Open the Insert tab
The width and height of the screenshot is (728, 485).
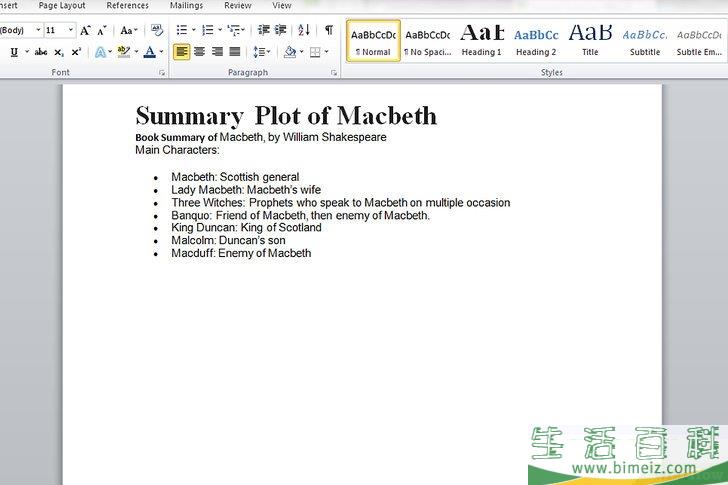pos(8,6)
